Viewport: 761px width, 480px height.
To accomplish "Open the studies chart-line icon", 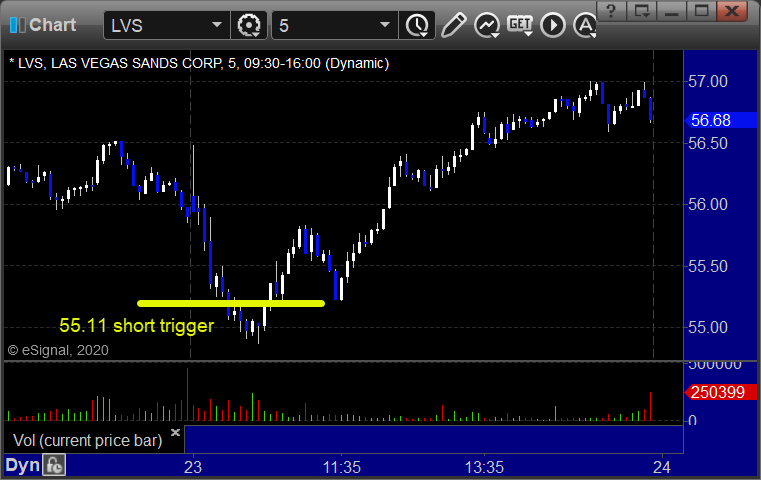I will 487,25.
